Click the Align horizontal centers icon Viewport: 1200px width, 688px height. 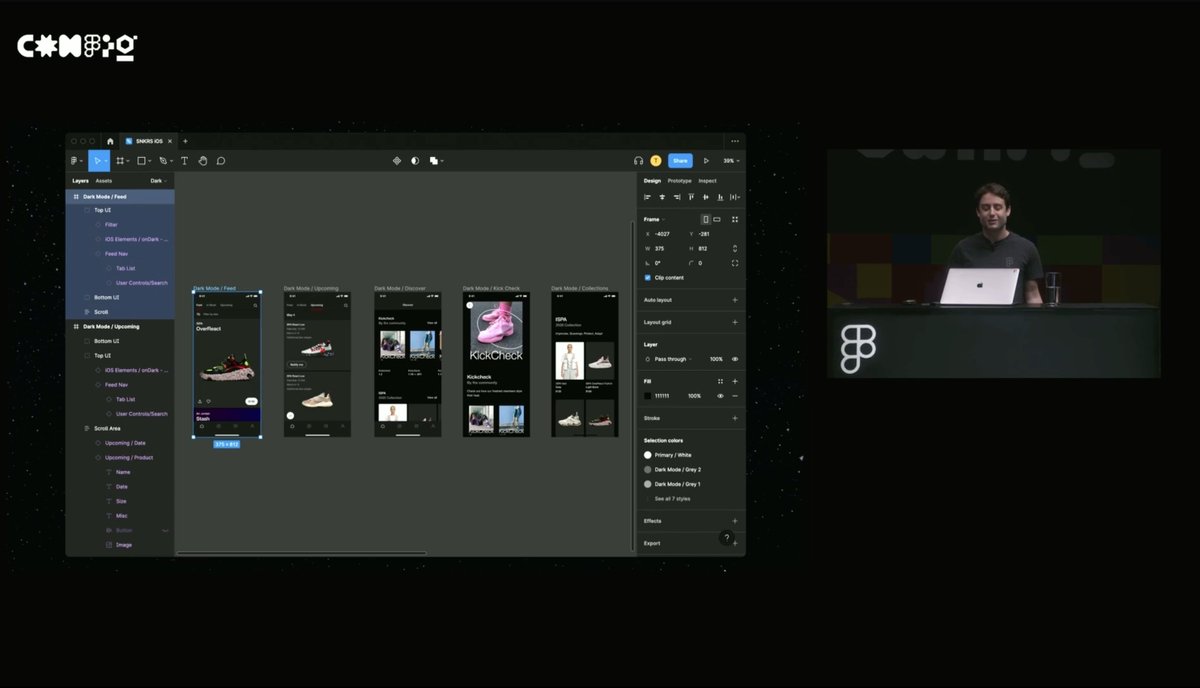pos(661,197)
